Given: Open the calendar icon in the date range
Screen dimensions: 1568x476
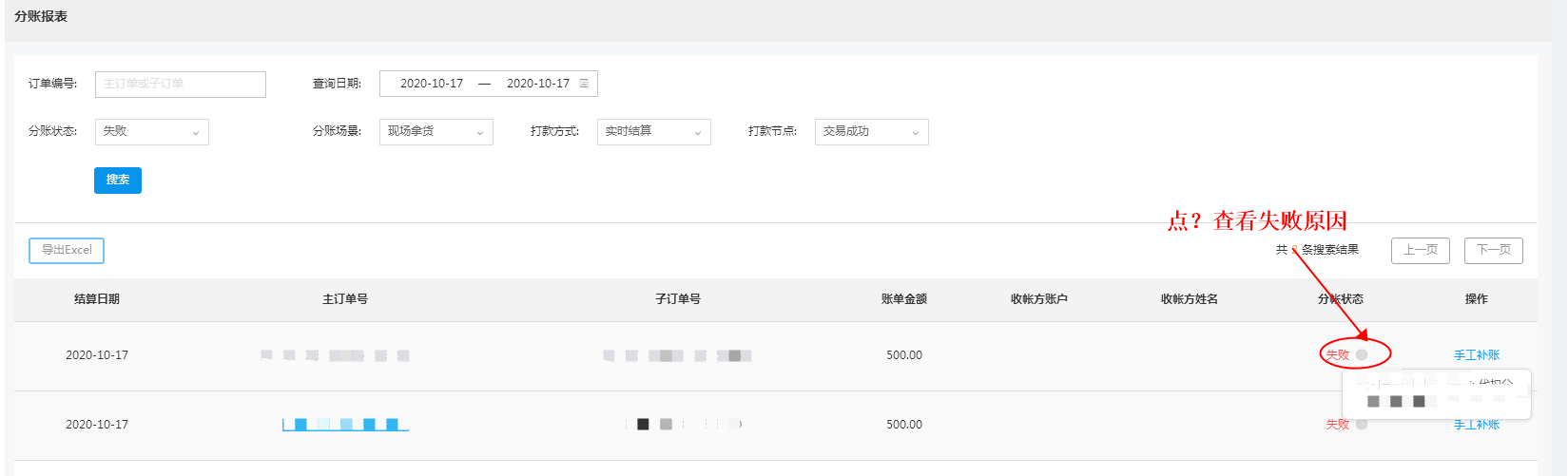Looking at the screenshot, I should point(584,84).
